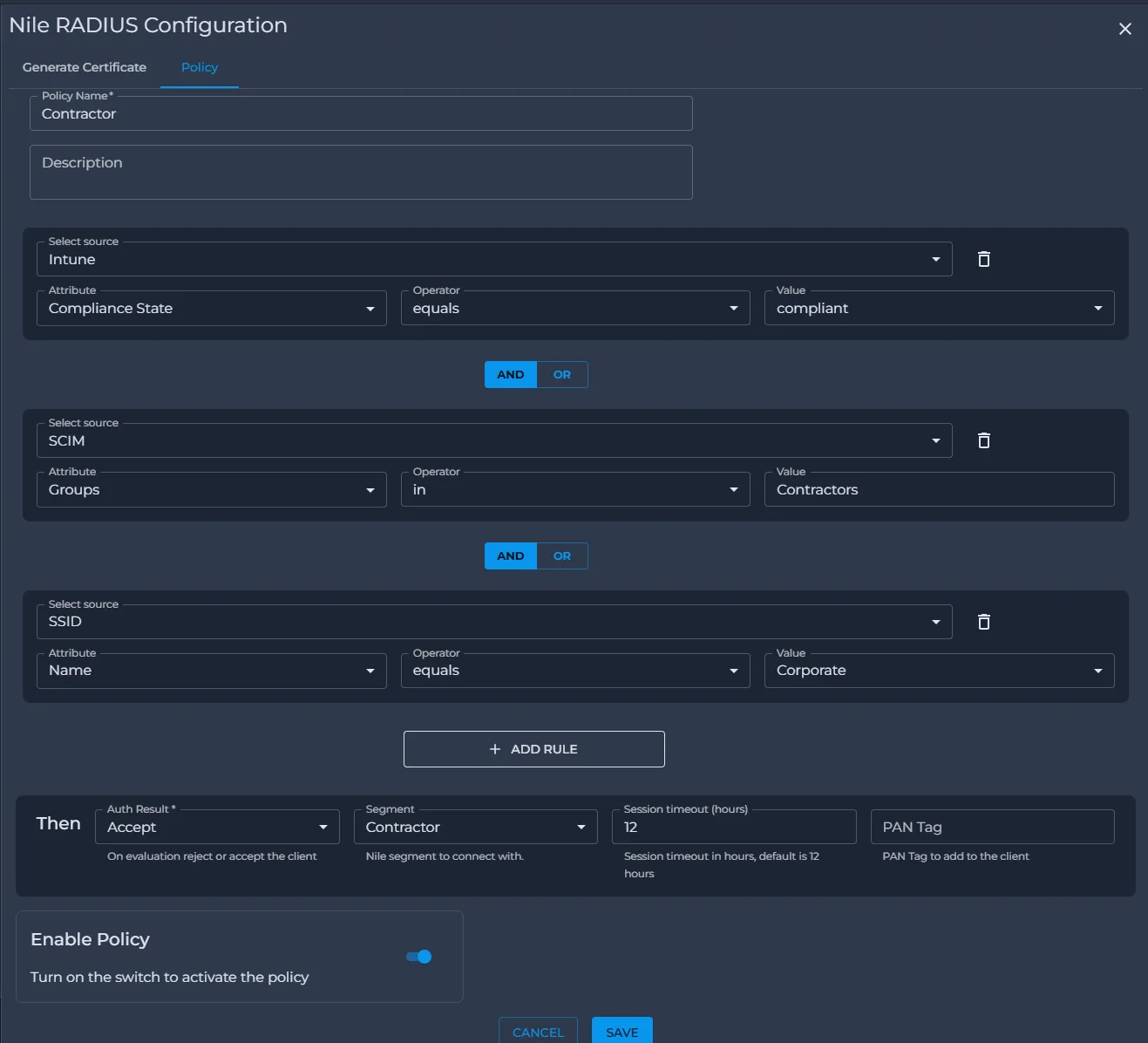Click the Contractors value field
The height and width of the screenshot is (1043, 1148).
(940, 489)
